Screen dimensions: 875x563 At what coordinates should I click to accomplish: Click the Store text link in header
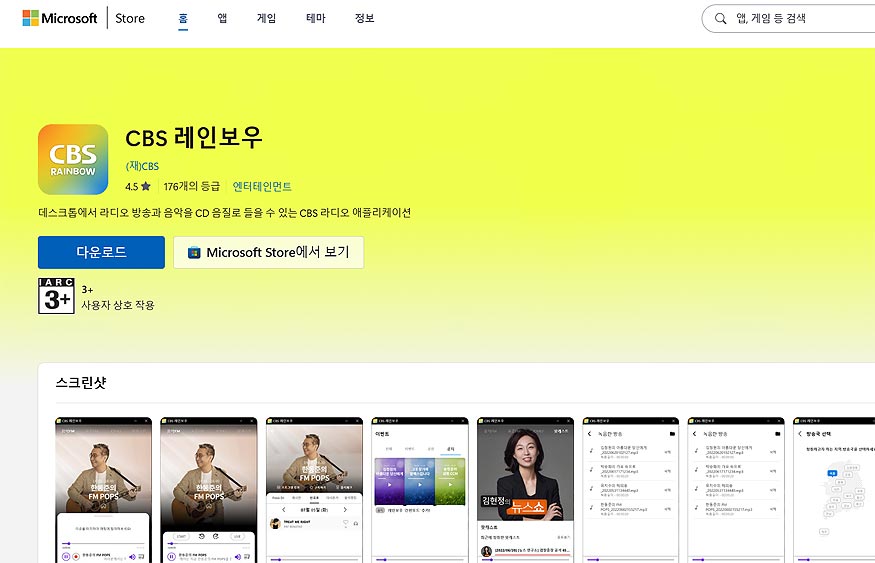(x=130, y=18)
